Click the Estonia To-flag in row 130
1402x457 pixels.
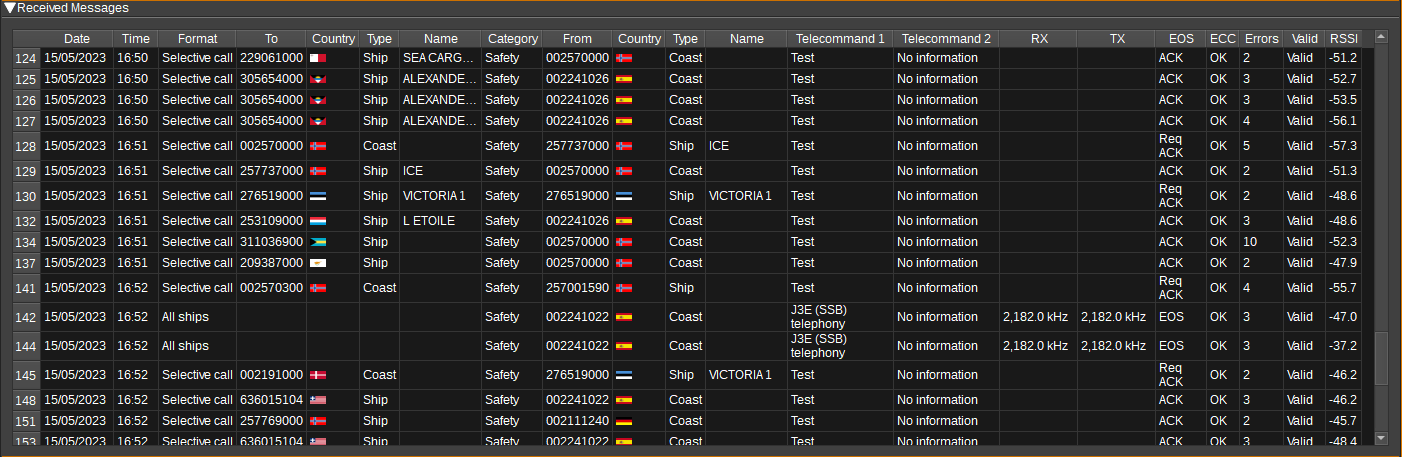point(320,196)
